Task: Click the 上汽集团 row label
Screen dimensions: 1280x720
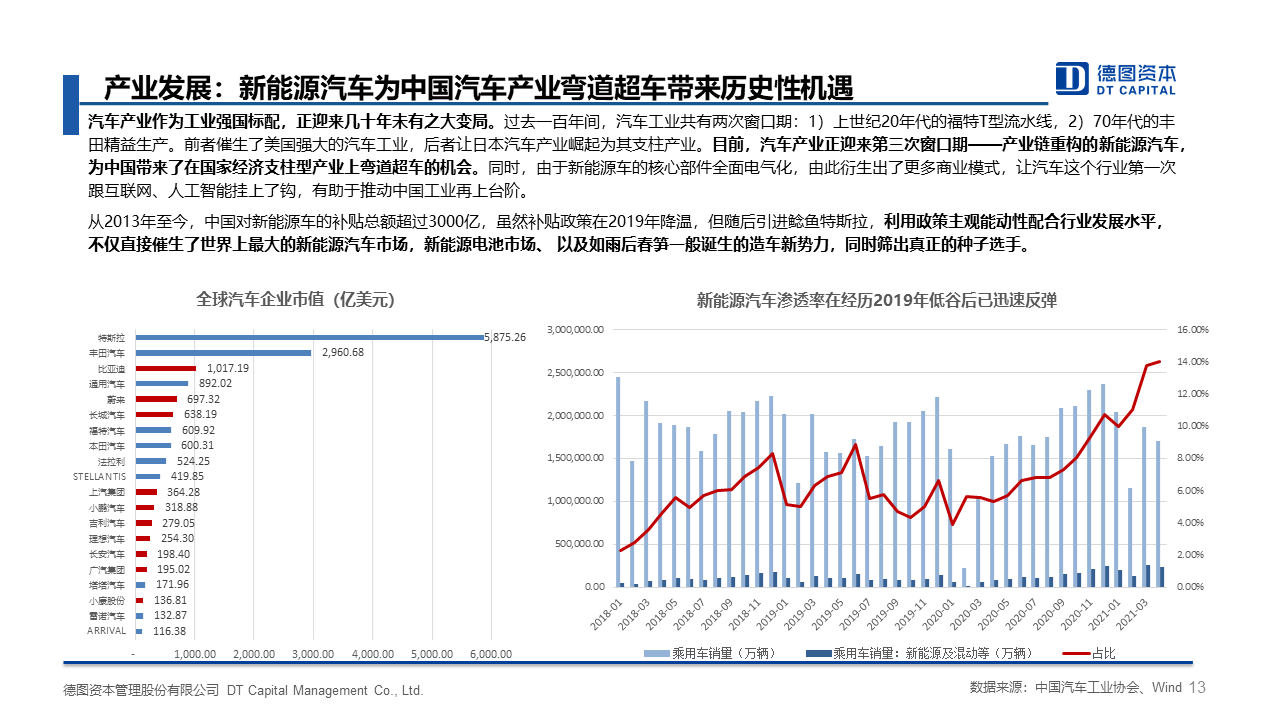Action: coord(106,492)
